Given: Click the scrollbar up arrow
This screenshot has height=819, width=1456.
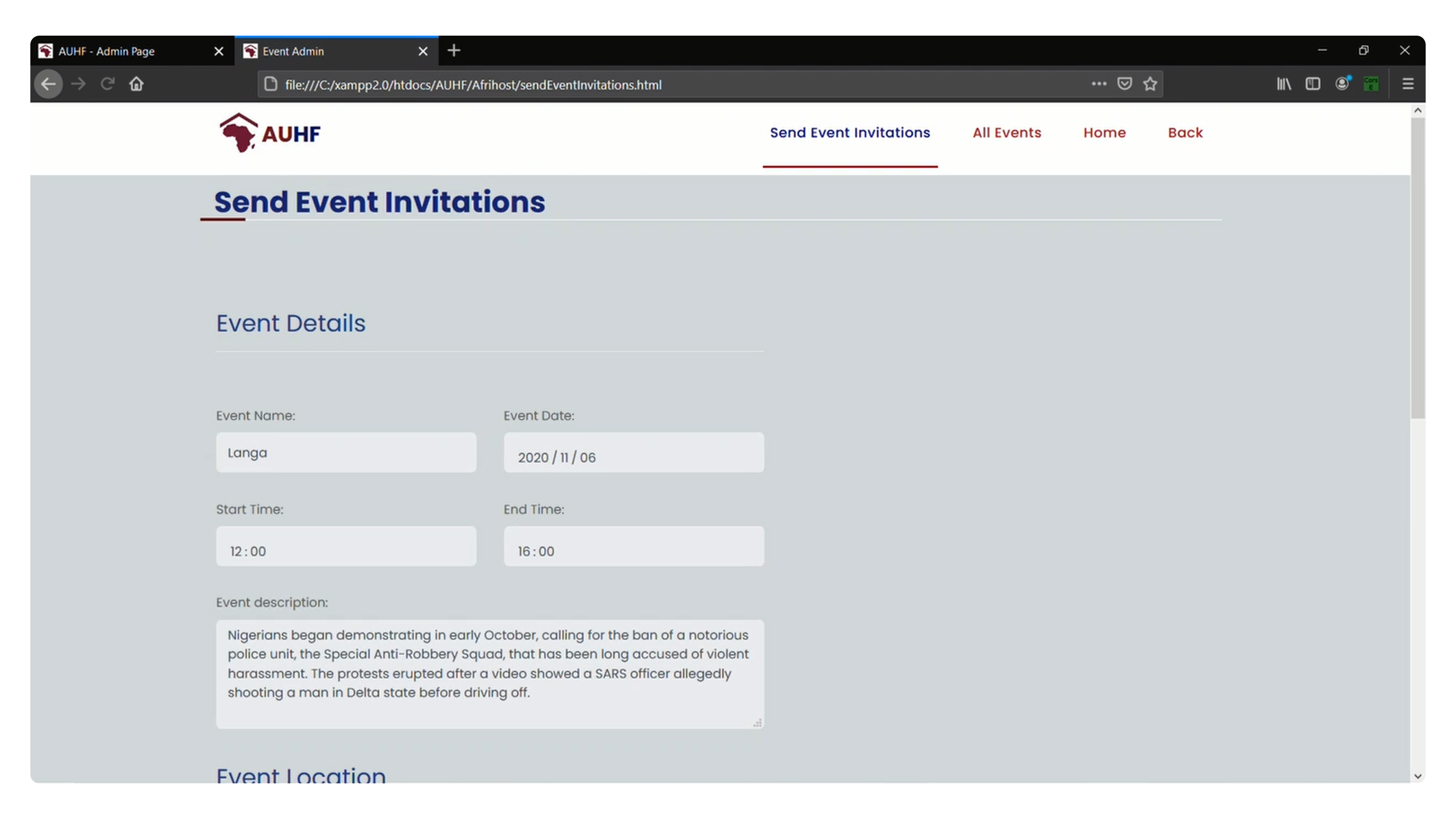Looking at the screenshot, I should point(1417,111).
